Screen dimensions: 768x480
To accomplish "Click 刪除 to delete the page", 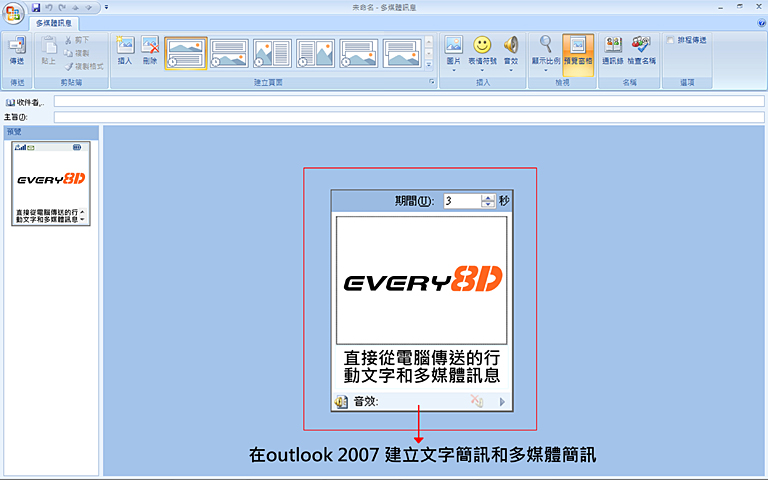I will click(150, 51).
